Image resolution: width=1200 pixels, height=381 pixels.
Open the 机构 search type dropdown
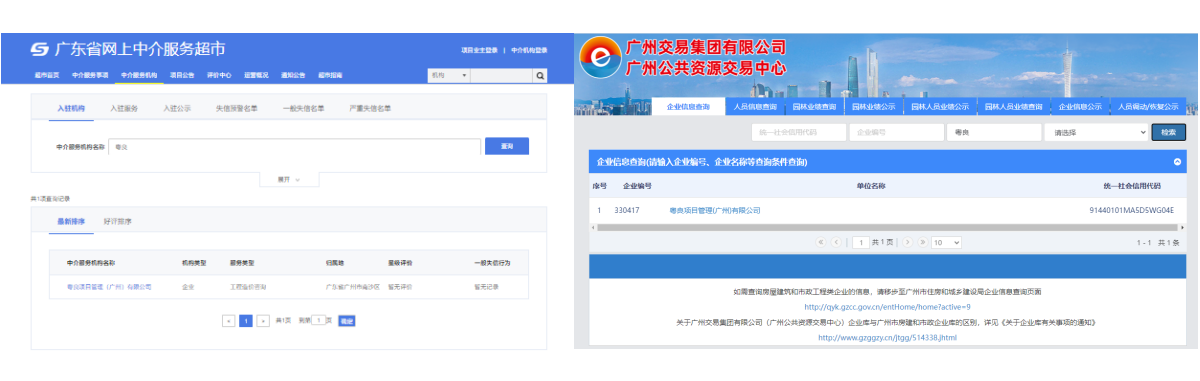448,75
